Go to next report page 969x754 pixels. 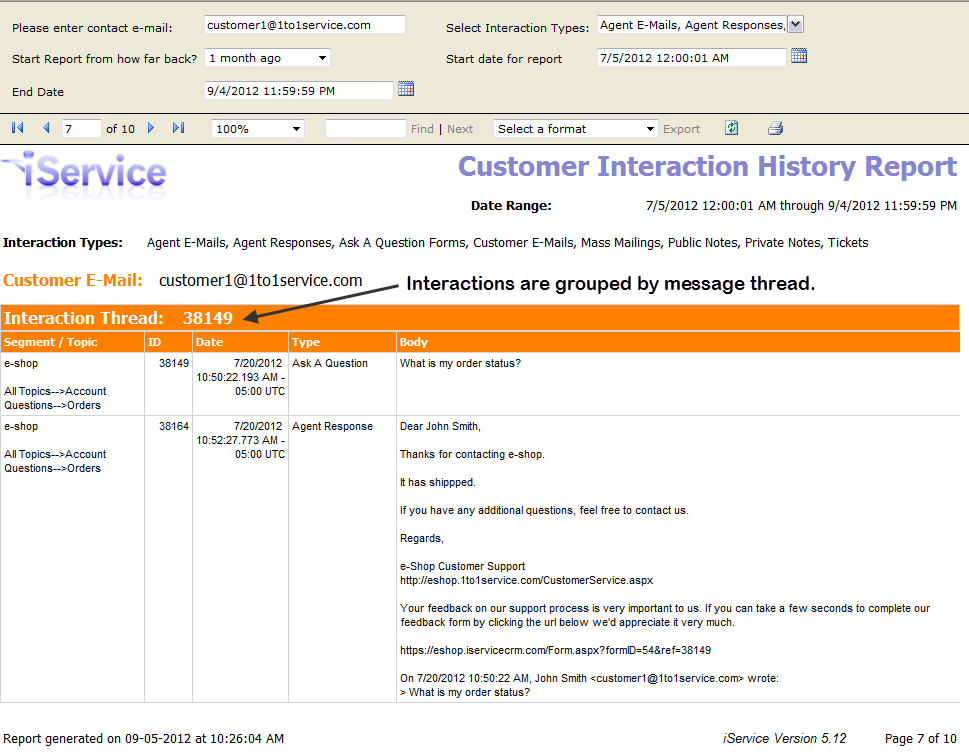pyautogui.click(x=151, y=128)
